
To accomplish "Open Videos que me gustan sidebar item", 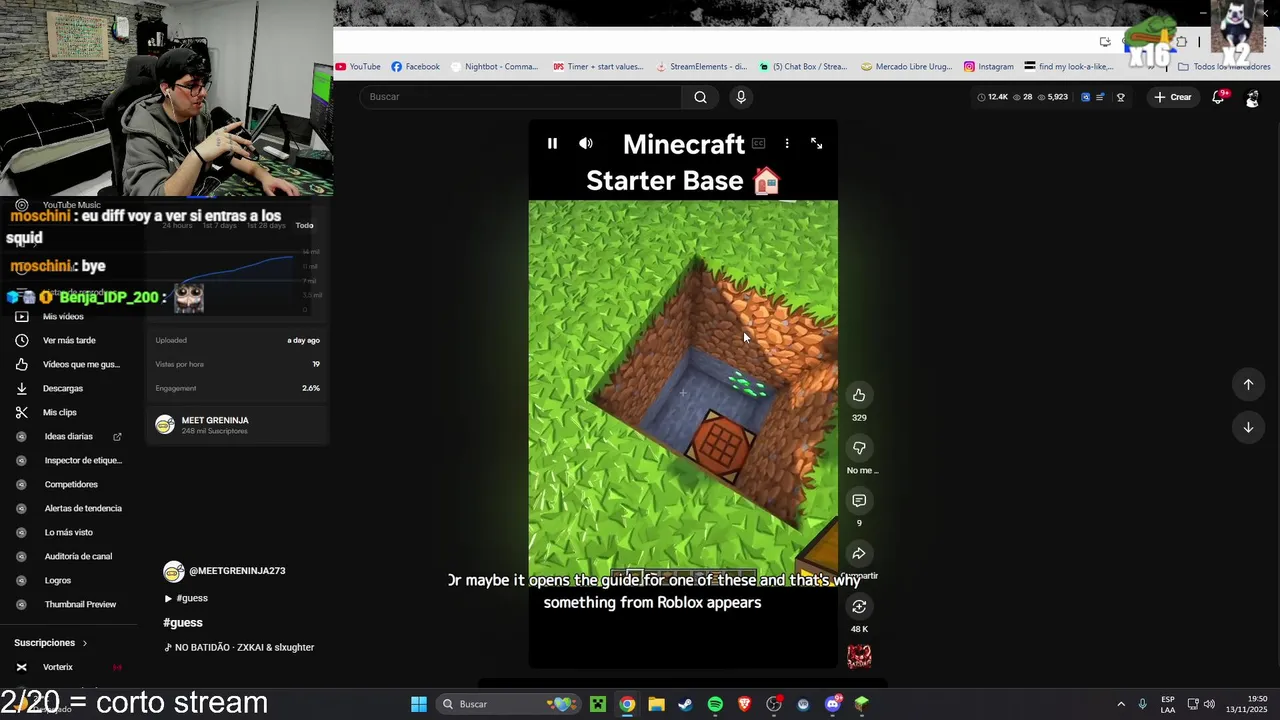I will 70,365.
